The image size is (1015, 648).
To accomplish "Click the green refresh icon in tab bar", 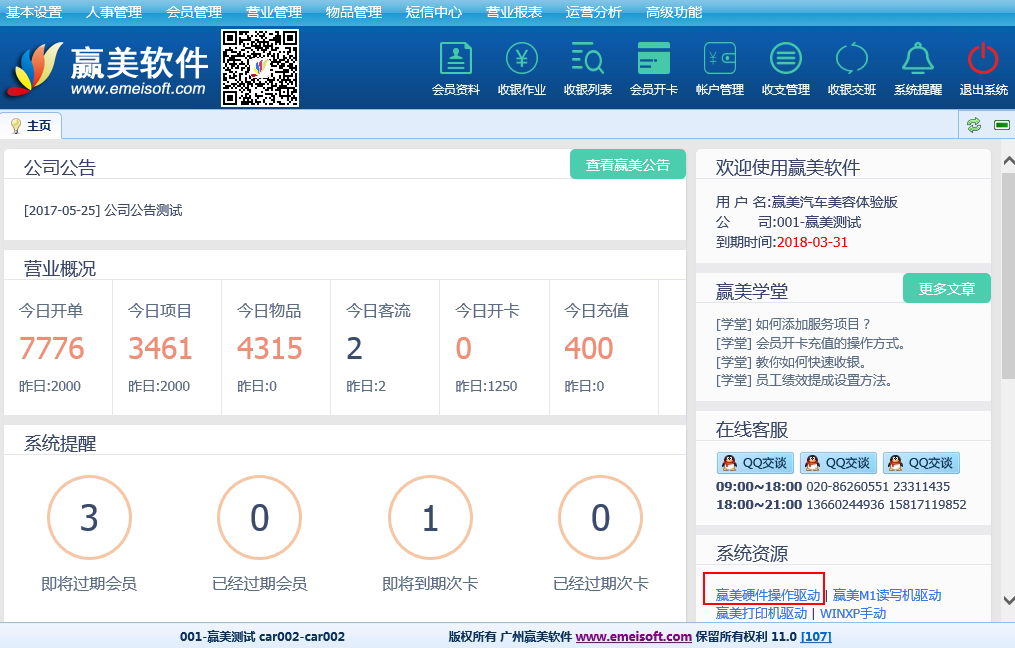I will (973, 125).
